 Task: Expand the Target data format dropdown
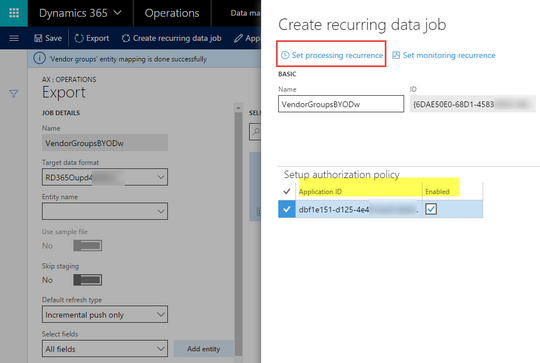point(105,177)
